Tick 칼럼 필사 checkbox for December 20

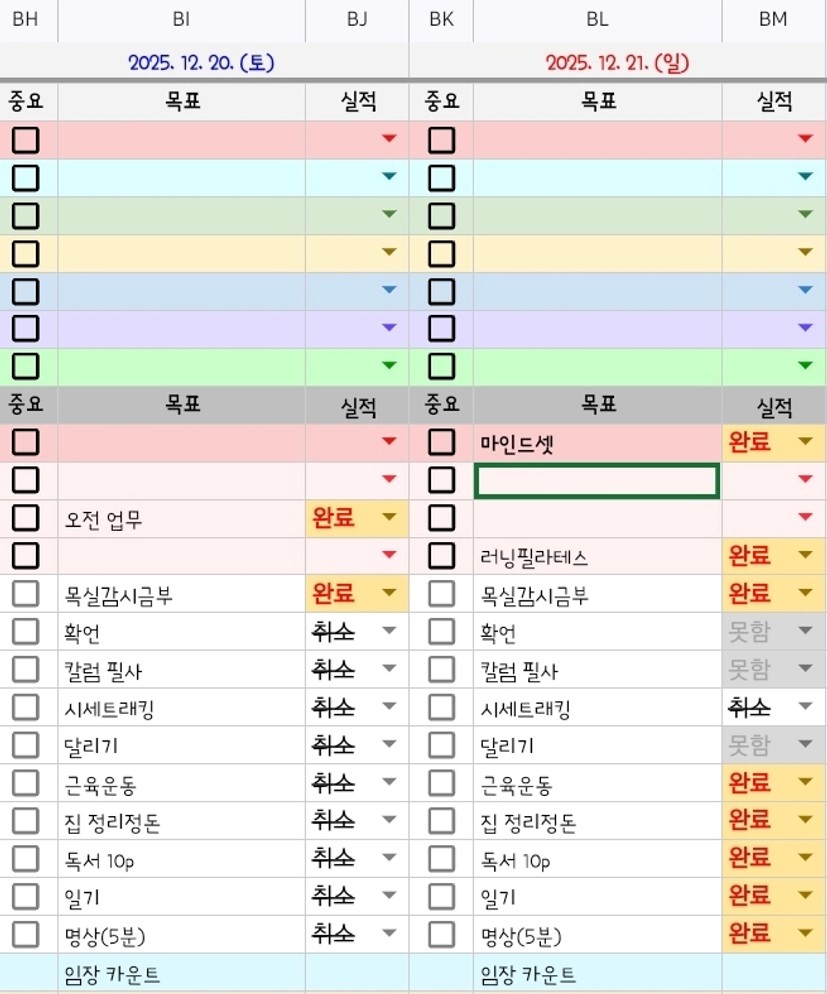pos(26,670)
